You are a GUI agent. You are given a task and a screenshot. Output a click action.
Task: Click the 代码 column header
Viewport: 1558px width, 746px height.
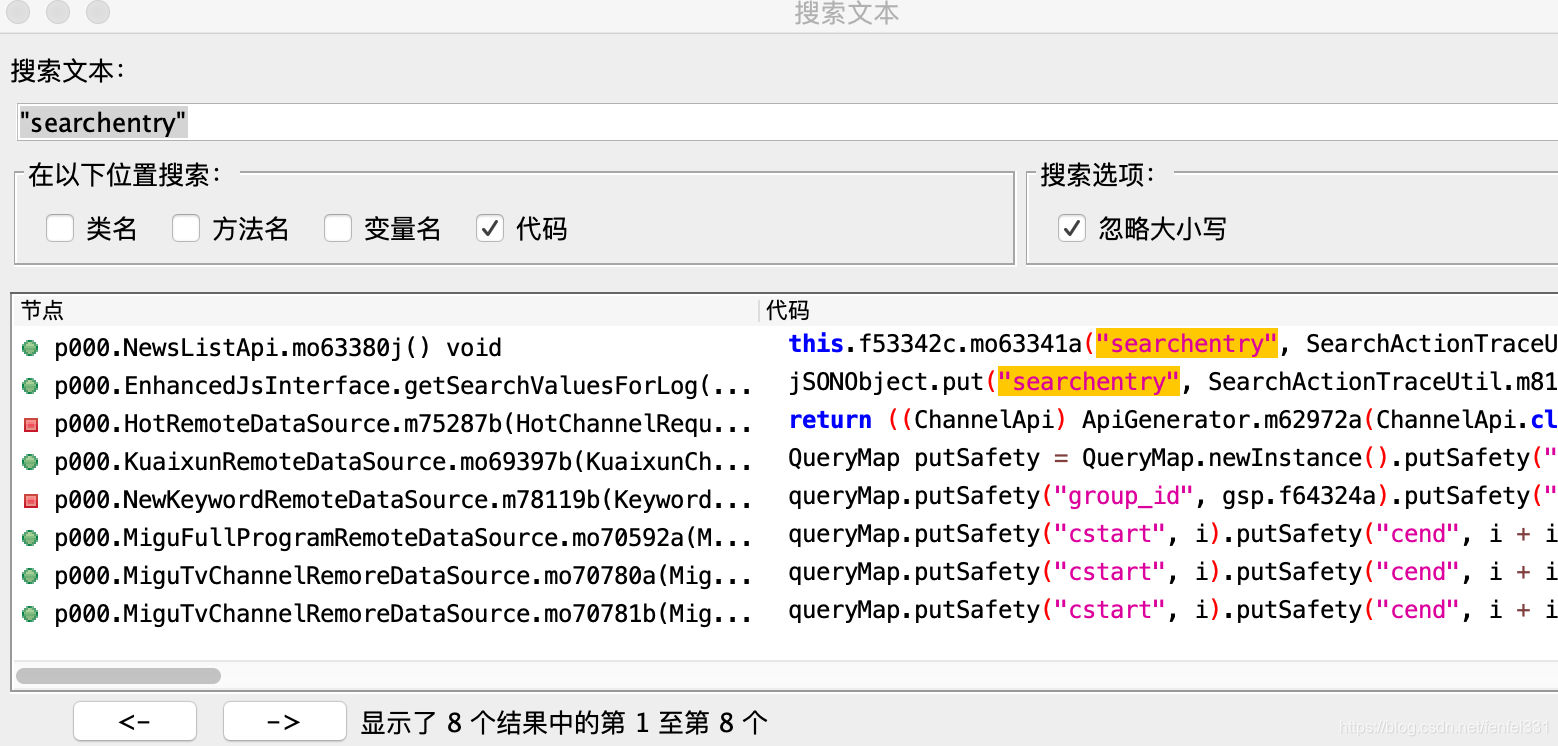point(1160,311)
